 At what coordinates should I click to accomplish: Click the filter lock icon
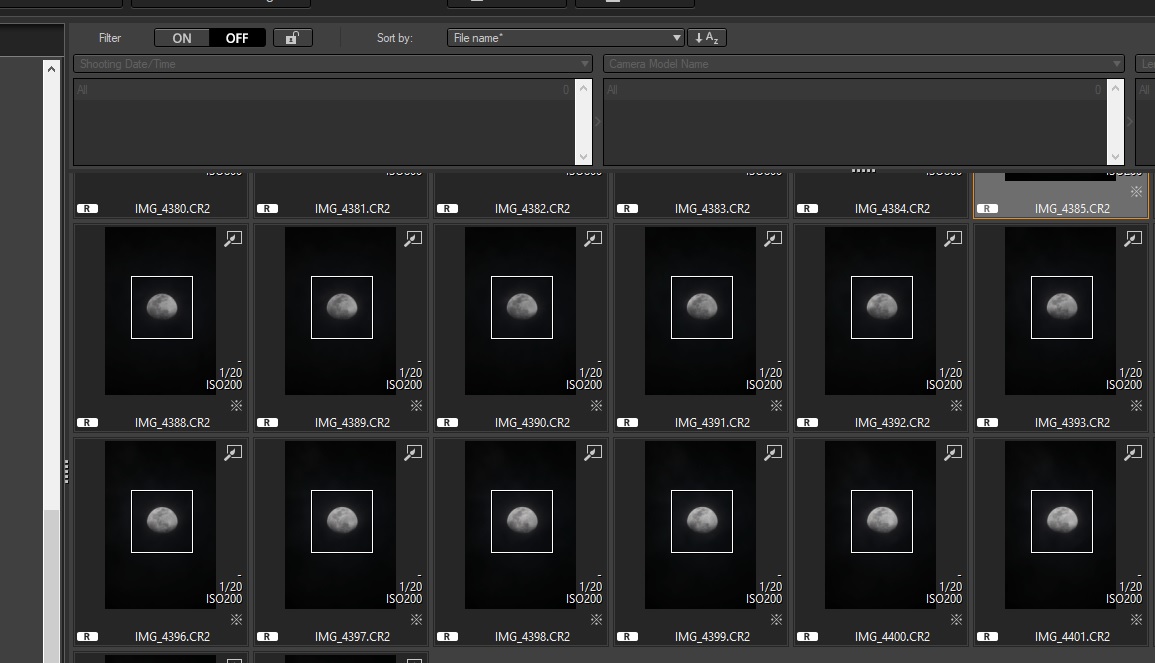[x=292, y=38]
